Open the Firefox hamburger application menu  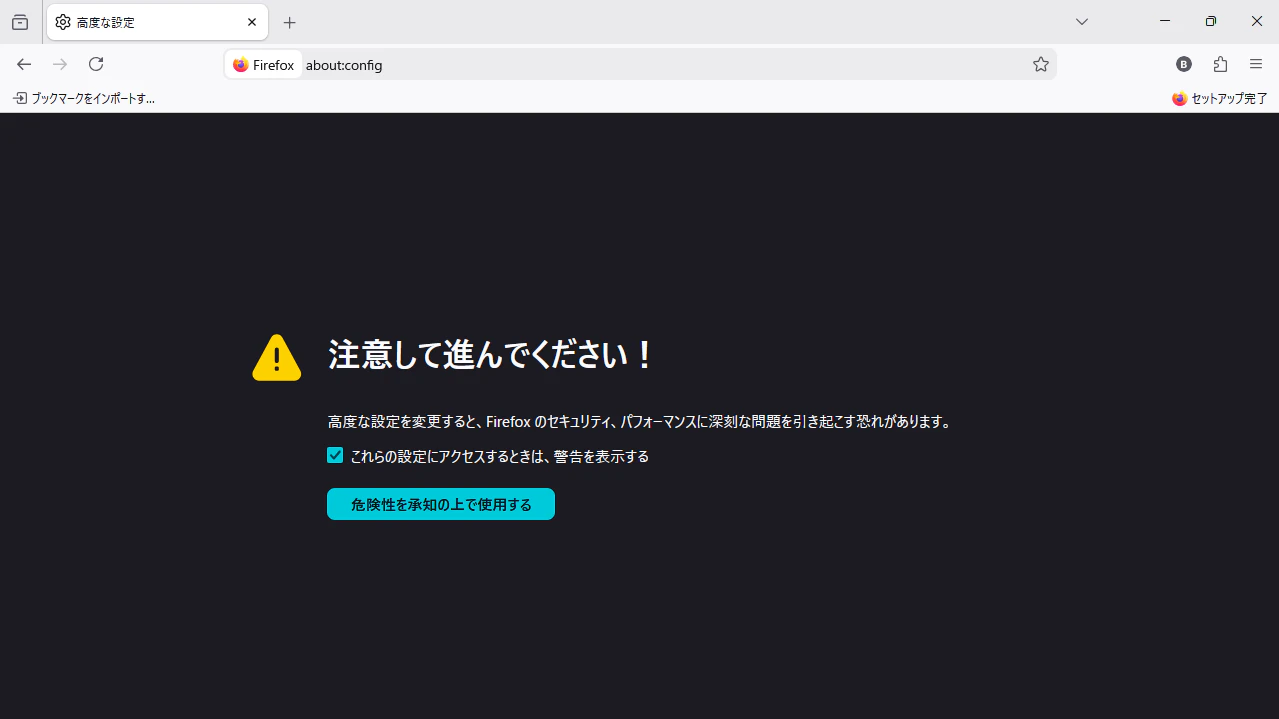click(x=1256, y=64)
